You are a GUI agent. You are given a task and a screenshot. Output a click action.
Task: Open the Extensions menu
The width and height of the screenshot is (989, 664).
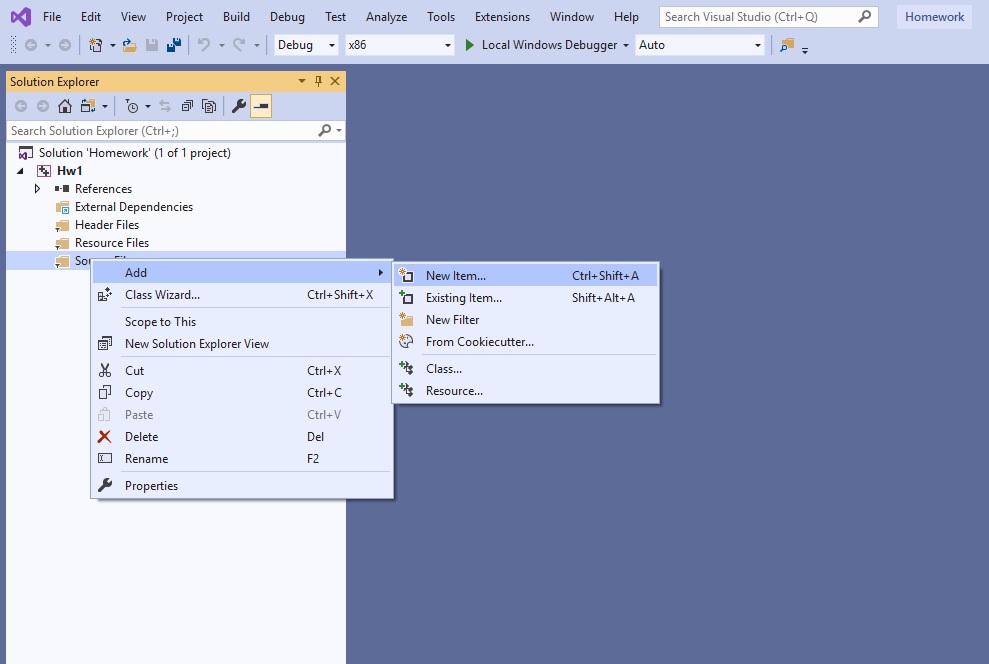(x=502, y=17)
